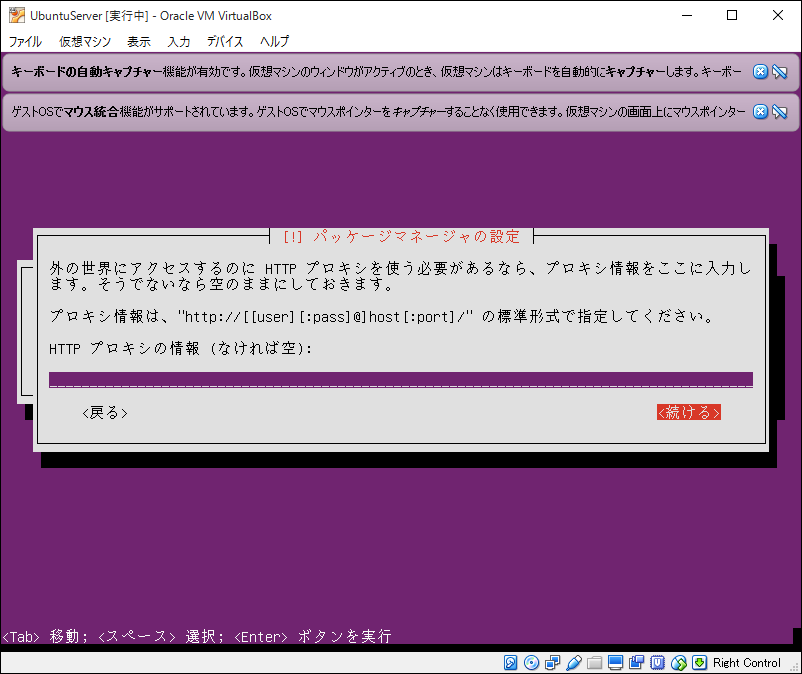Image resolution: width=802 pixels, height=674 pixels.
Task: Open the 入力 menu
Action: [x=179, y=42]
